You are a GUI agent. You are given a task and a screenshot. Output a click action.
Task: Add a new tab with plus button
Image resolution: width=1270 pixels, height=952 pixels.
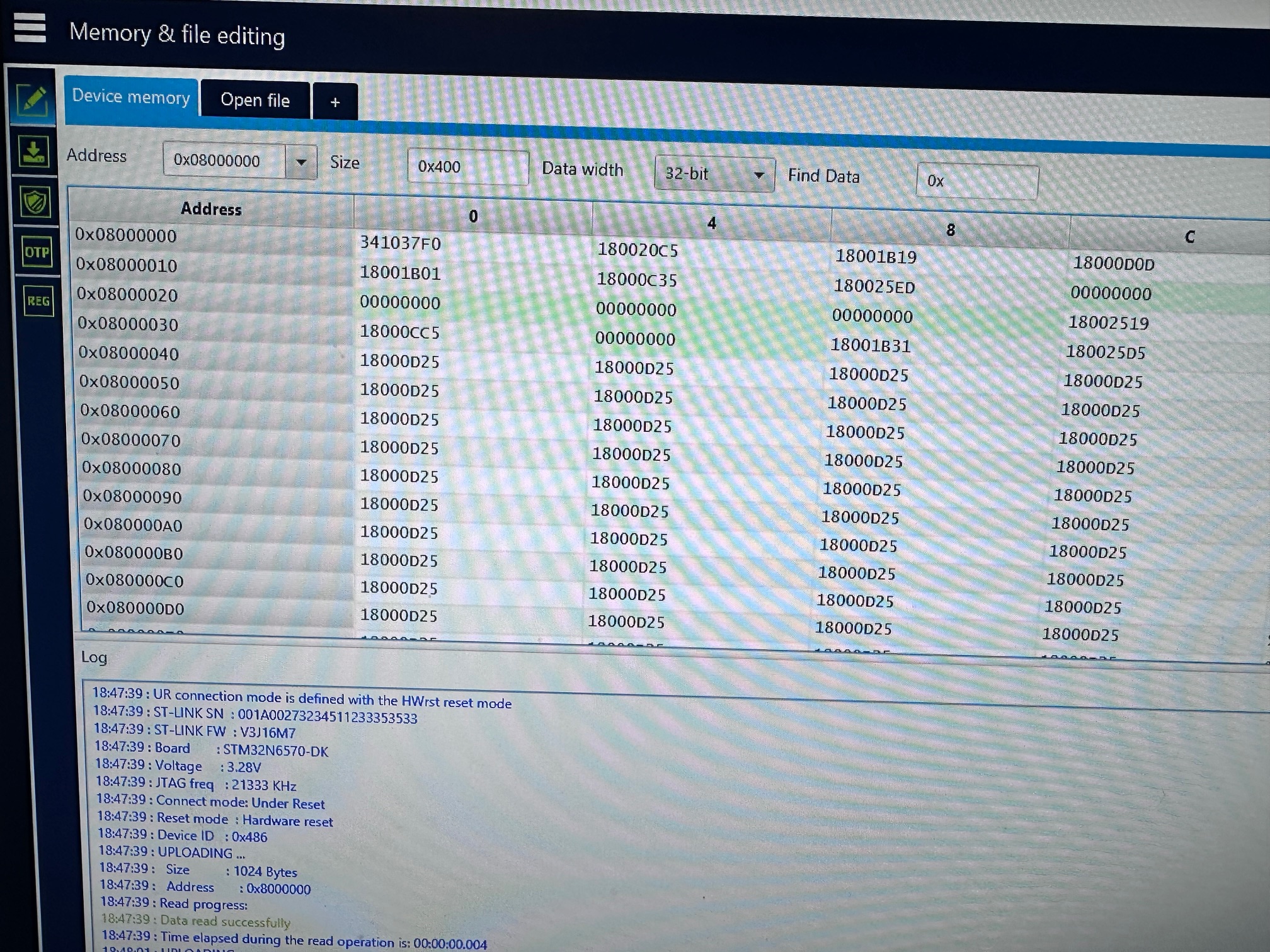(x=335, y=102)
